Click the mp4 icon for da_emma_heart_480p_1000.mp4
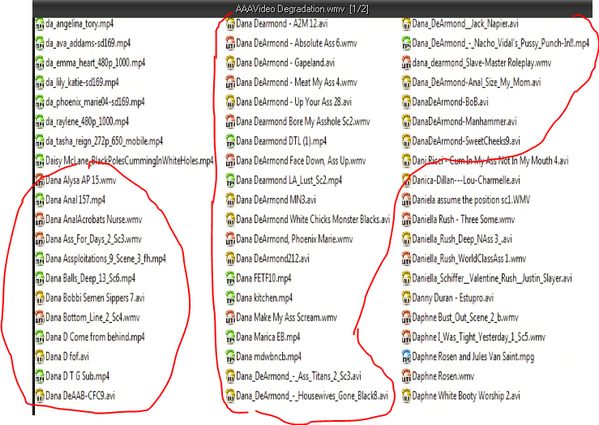The width and height of the screenshot is (599, 425). [x=40, y=63]
